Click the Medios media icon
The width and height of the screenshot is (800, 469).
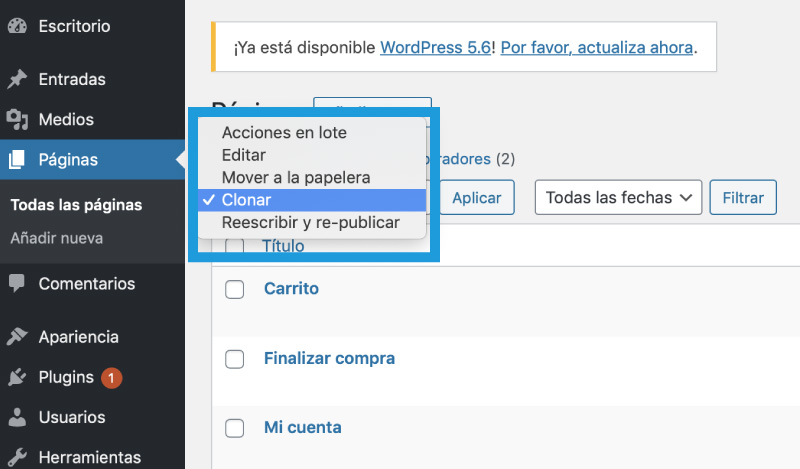[17, 119]
